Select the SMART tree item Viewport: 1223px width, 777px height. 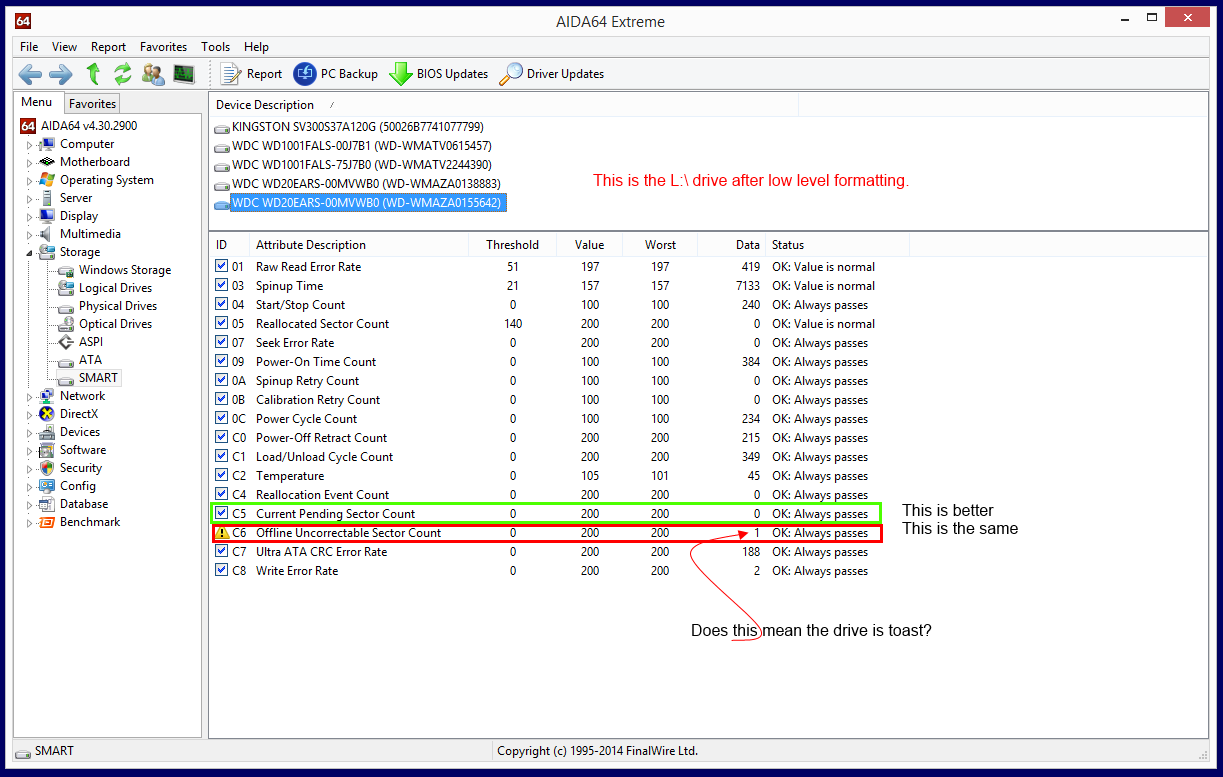[98, 378]
